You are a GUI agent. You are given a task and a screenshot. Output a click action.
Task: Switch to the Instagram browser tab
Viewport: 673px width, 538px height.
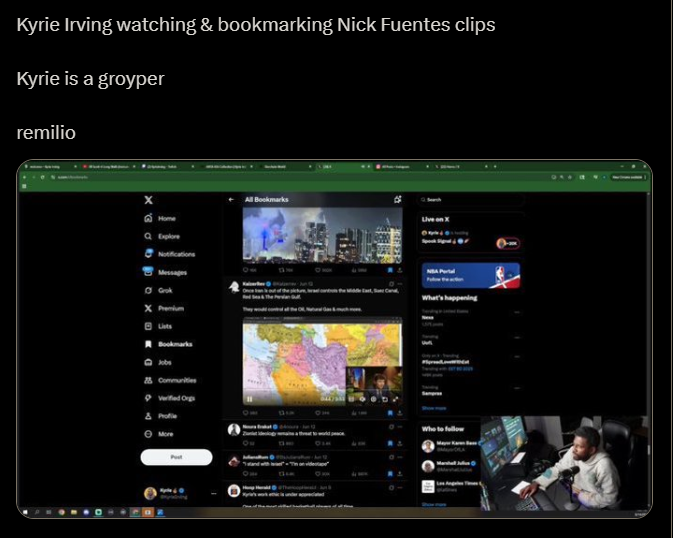point(401,167)
